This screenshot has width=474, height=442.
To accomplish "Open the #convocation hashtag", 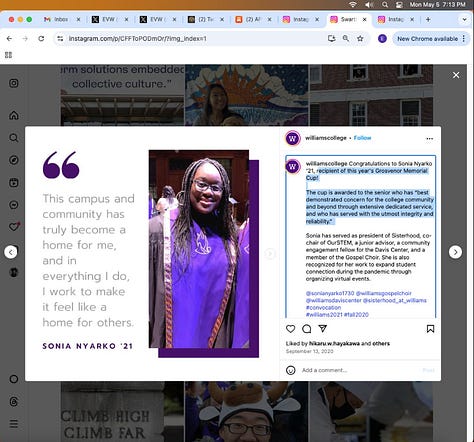I will pos(323,307).
